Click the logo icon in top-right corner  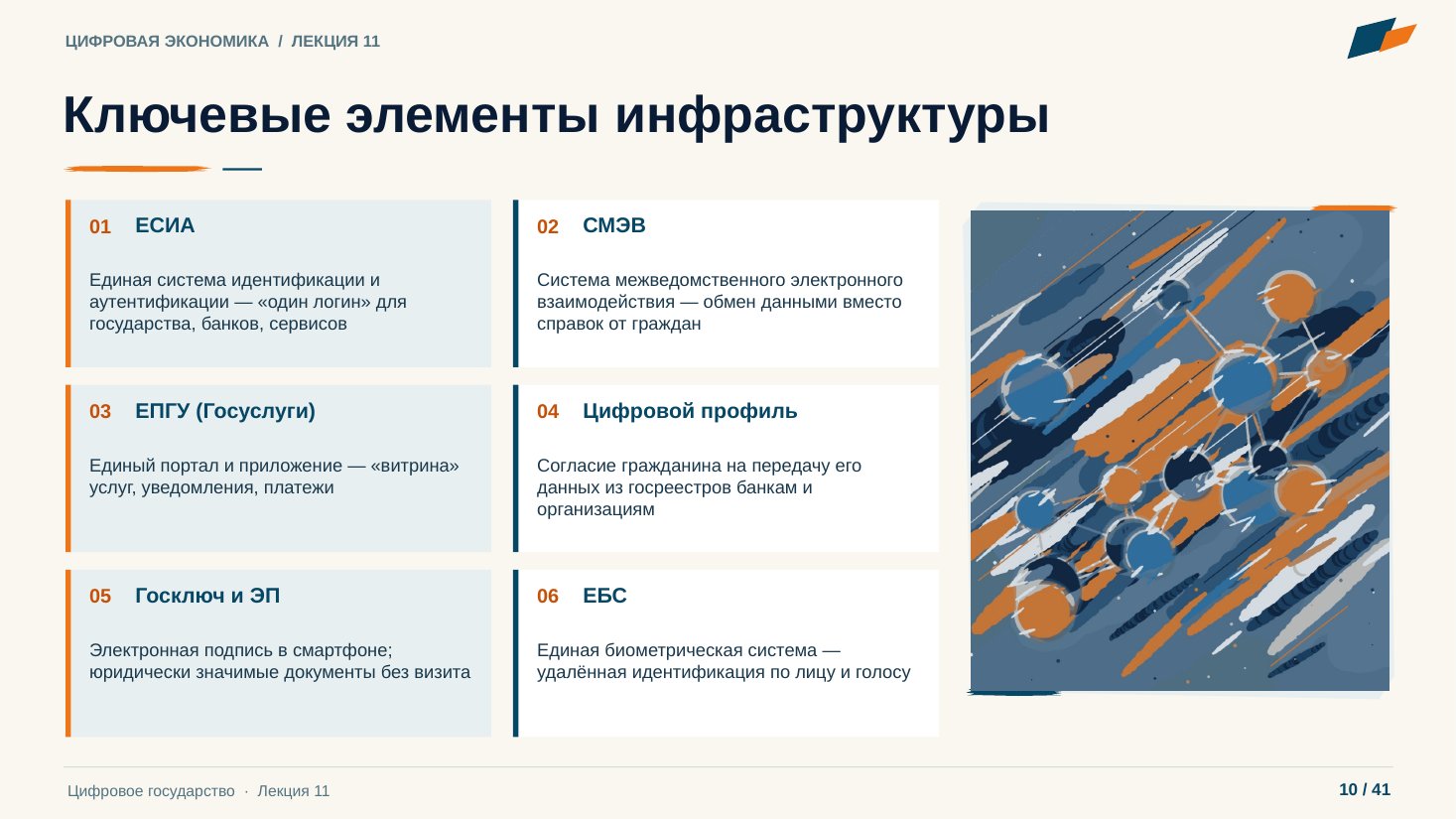[x=1382, y=38]
